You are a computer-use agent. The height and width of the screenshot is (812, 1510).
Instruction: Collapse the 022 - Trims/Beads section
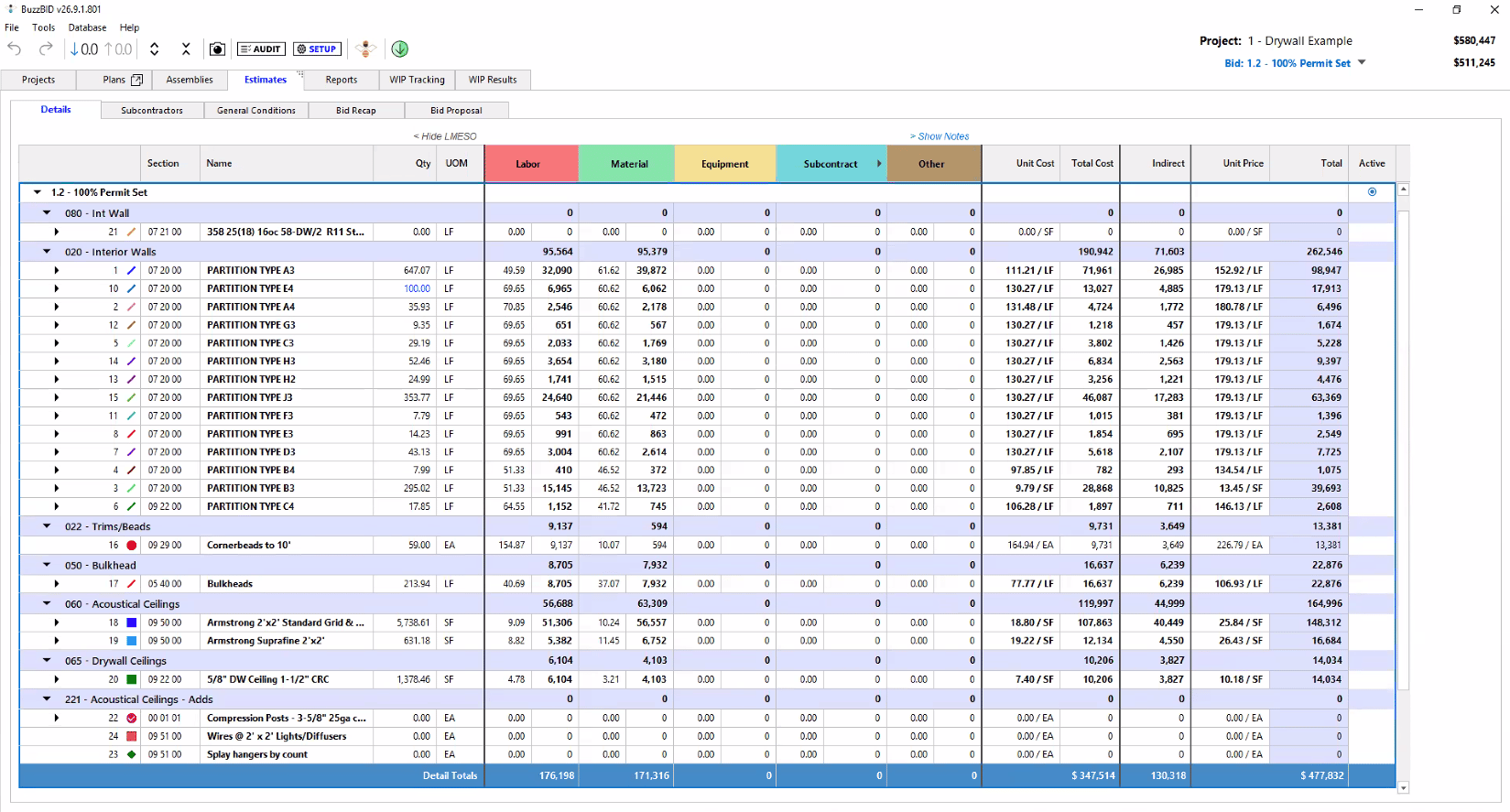point(47,526)
